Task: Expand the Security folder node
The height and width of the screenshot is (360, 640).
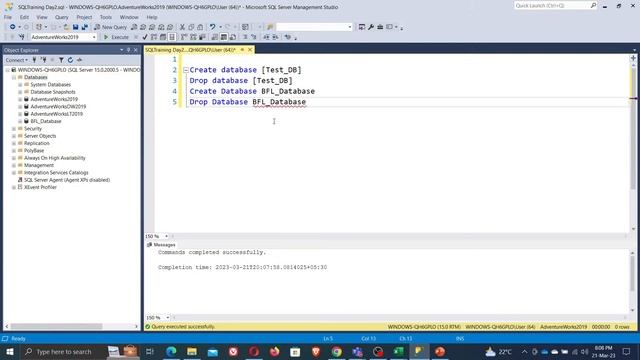Action: [x=13, y=129]
